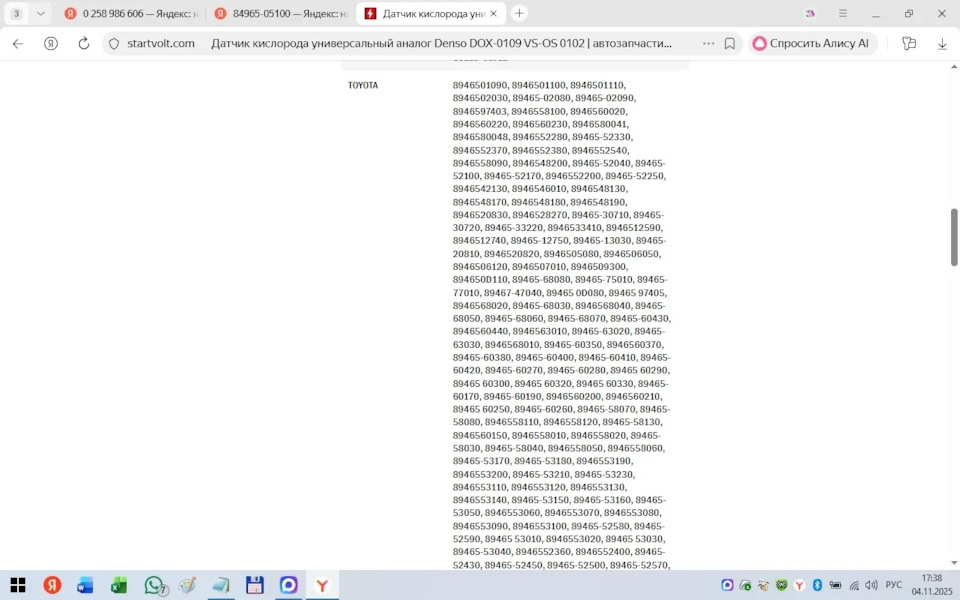This screenshot has width=960, height=600.
Task: Open the bookmarks and collections sidebar icon
Action: 909,43
